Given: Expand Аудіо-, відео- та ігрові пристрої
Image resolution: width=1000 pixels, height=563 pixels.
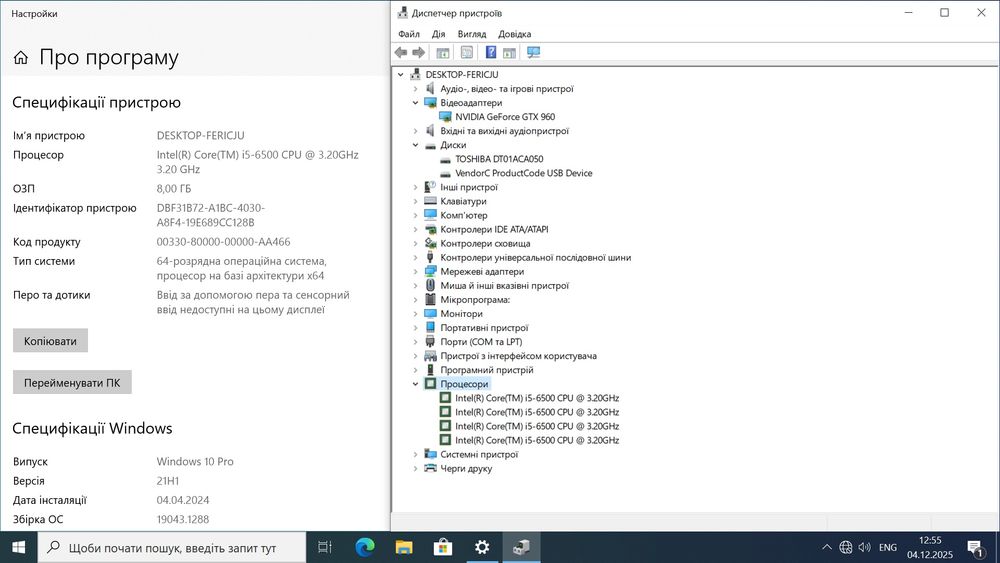Looking at the screenshot, I should 415,89.
